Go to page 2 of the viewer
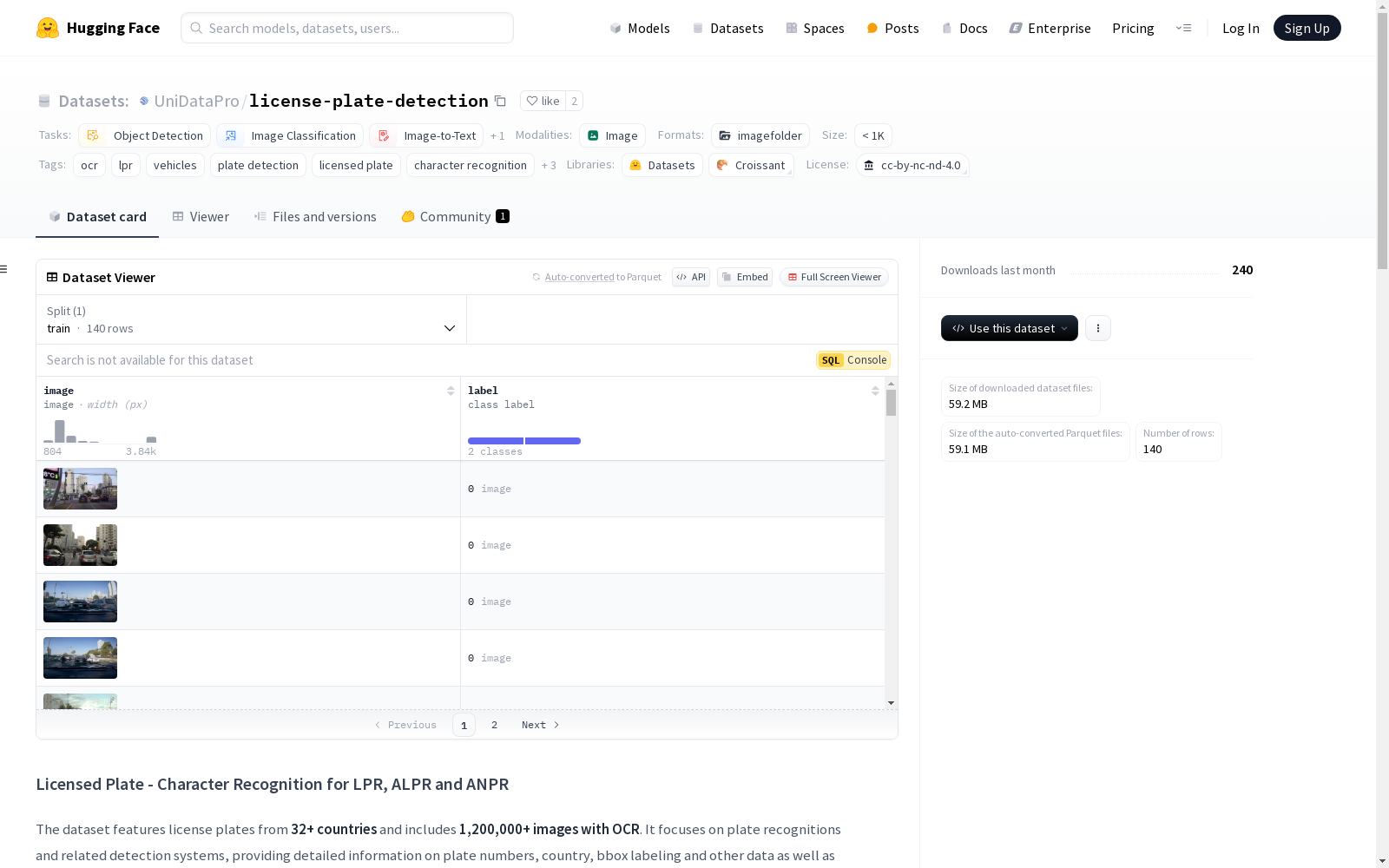The width and height of the screenshot is (1389, 868). point(494,725)
